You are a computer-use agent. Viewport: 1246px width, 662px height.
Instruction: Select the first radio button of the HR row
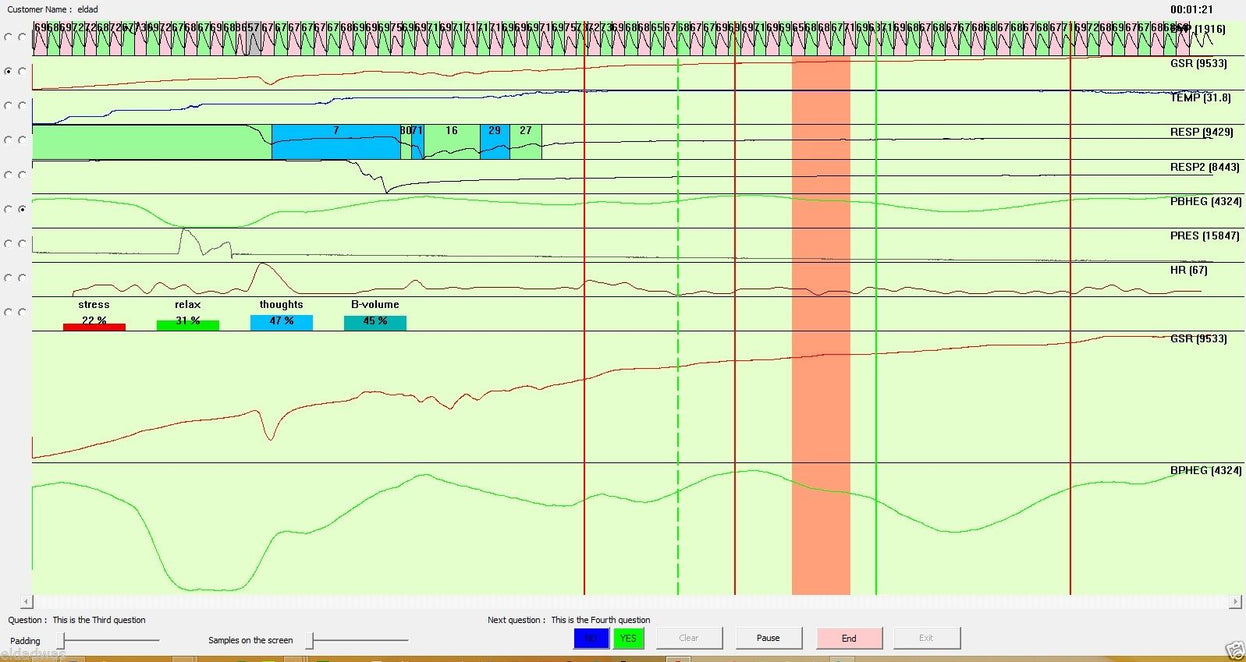[9, 277]
